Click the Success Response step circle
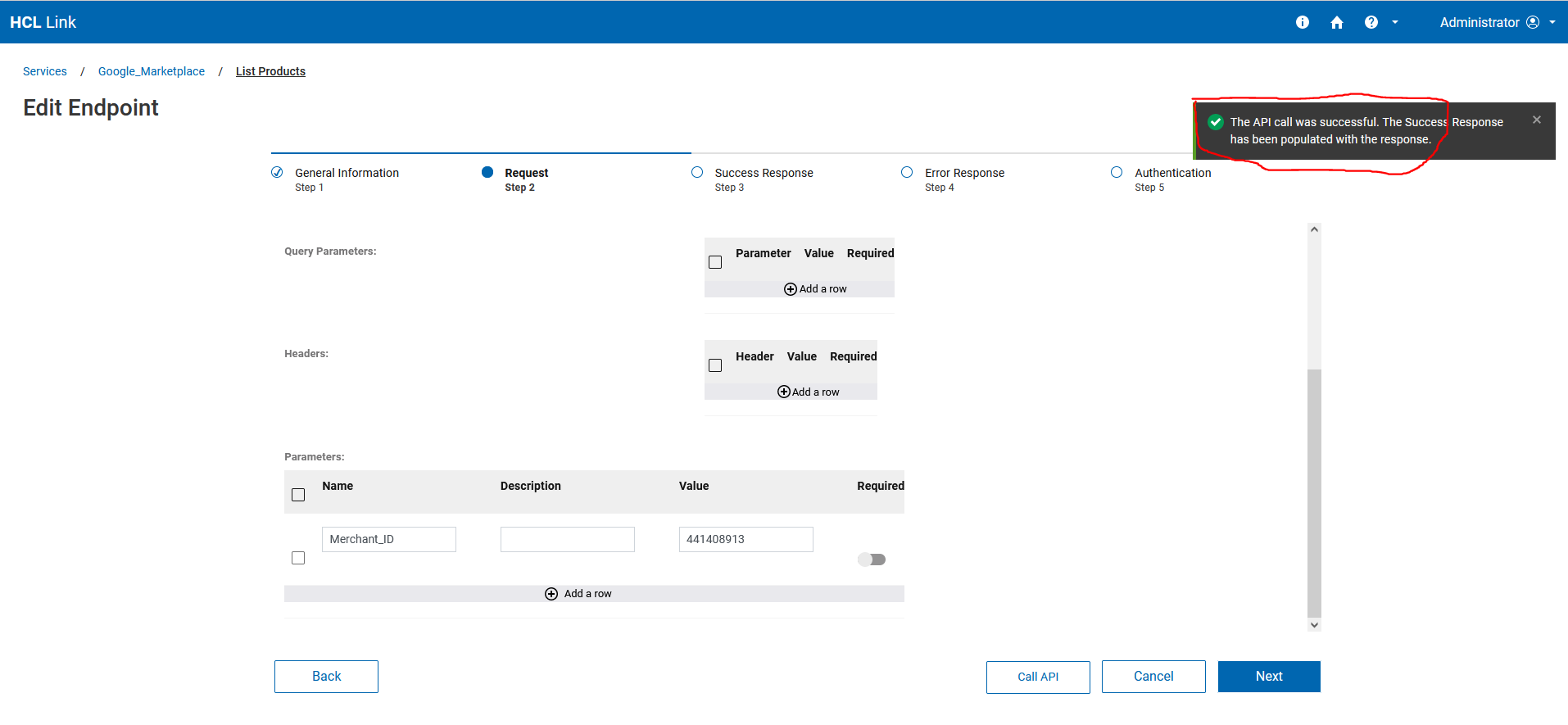1568x725 pixels. pos(697,172)
